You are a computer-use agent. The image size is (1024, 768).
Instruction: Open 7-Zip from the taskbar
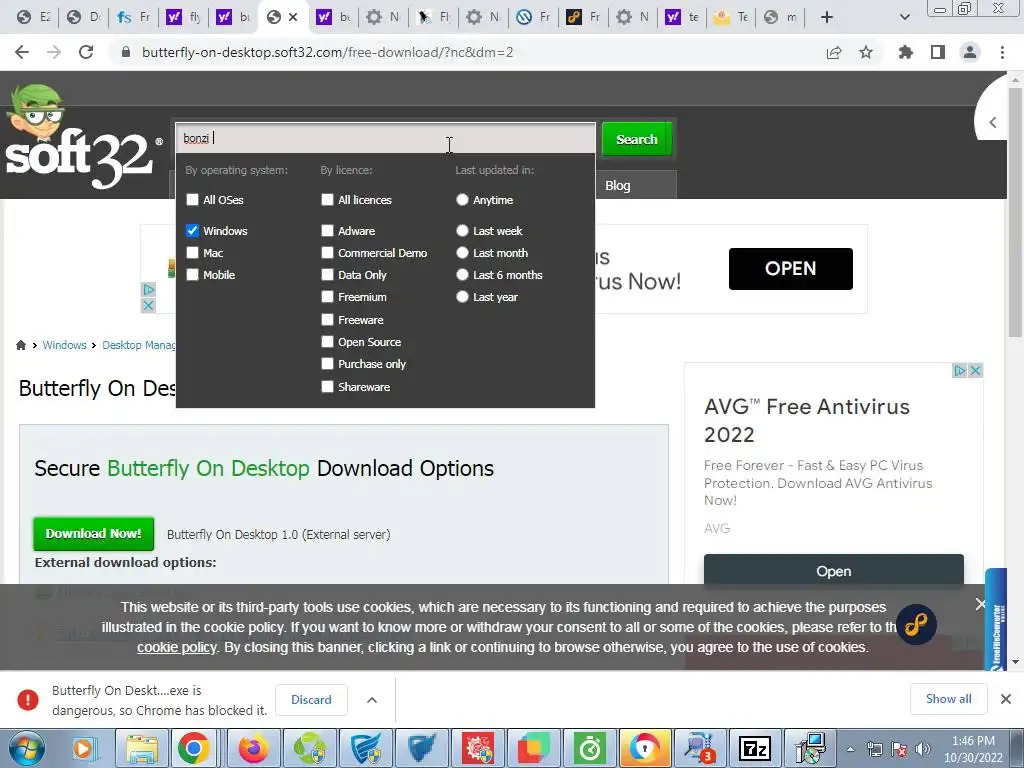[x=755, y=748]
